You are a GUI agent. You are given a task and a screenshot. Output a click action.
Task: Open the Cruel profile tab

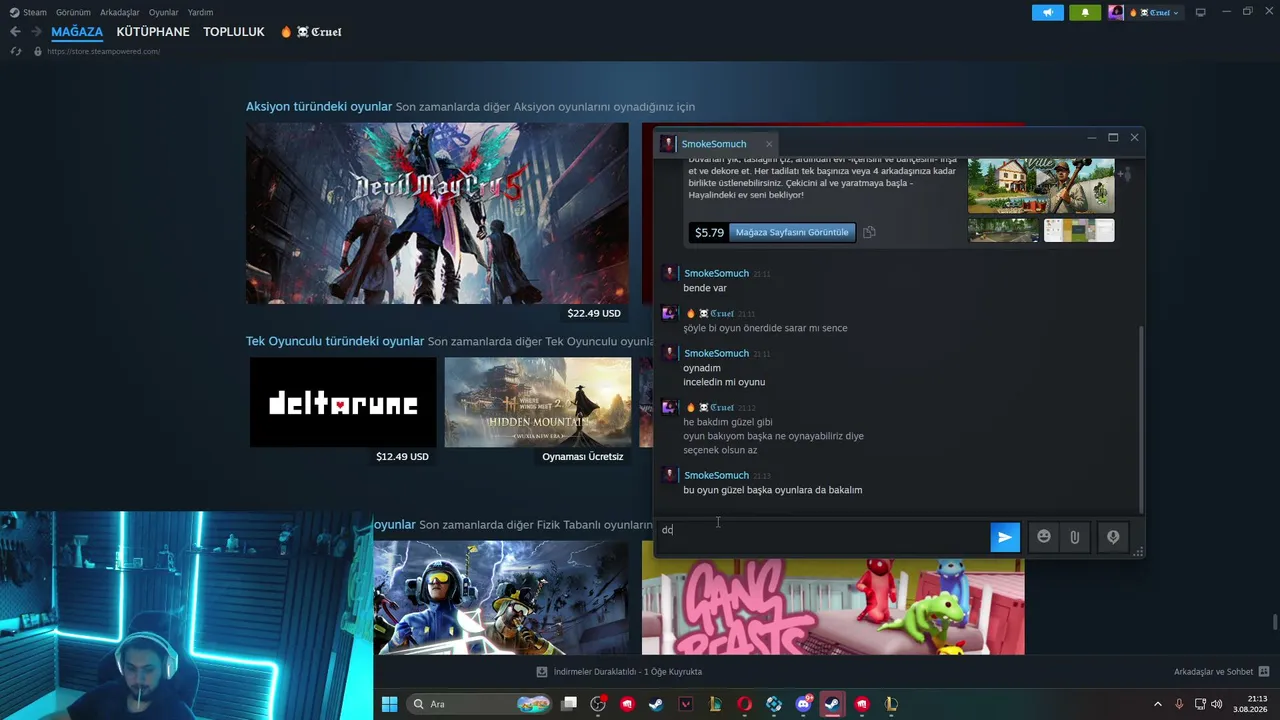(311, 32)
